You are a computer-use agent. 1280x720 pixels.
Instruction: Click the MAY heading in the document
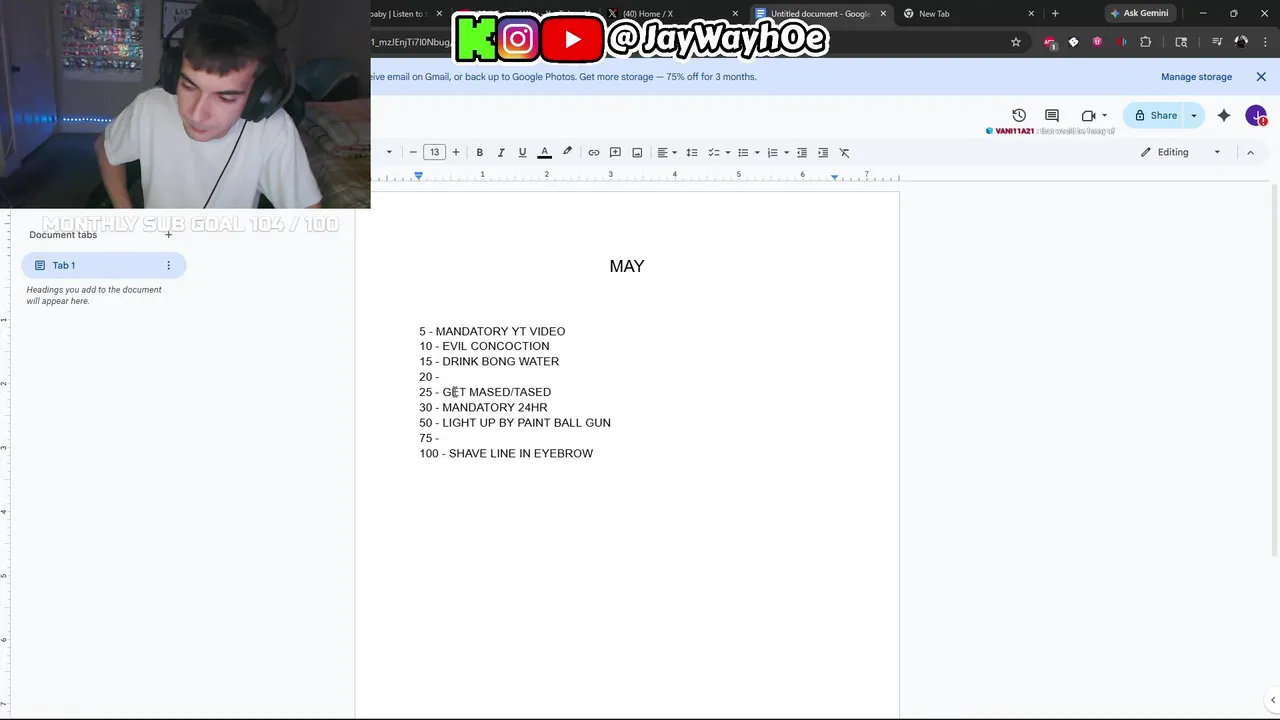coord(627,266)
